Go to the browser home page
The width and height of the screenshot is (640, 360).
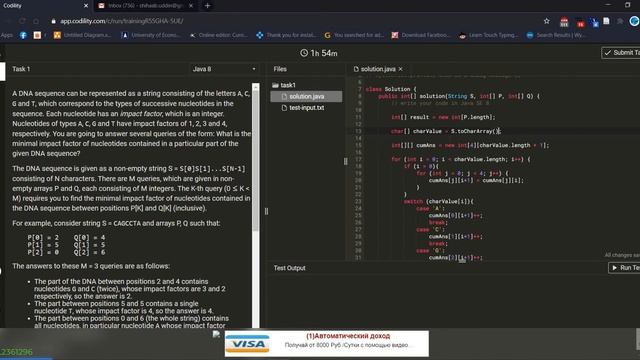click(x=36, y=21)
